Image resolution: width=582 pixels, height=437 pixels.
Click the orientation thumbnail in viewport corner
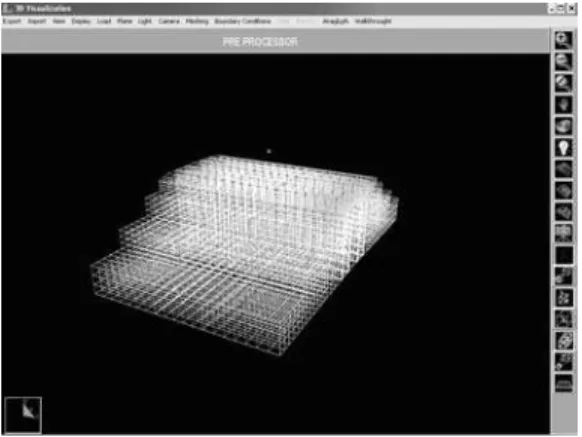(23, 415)
